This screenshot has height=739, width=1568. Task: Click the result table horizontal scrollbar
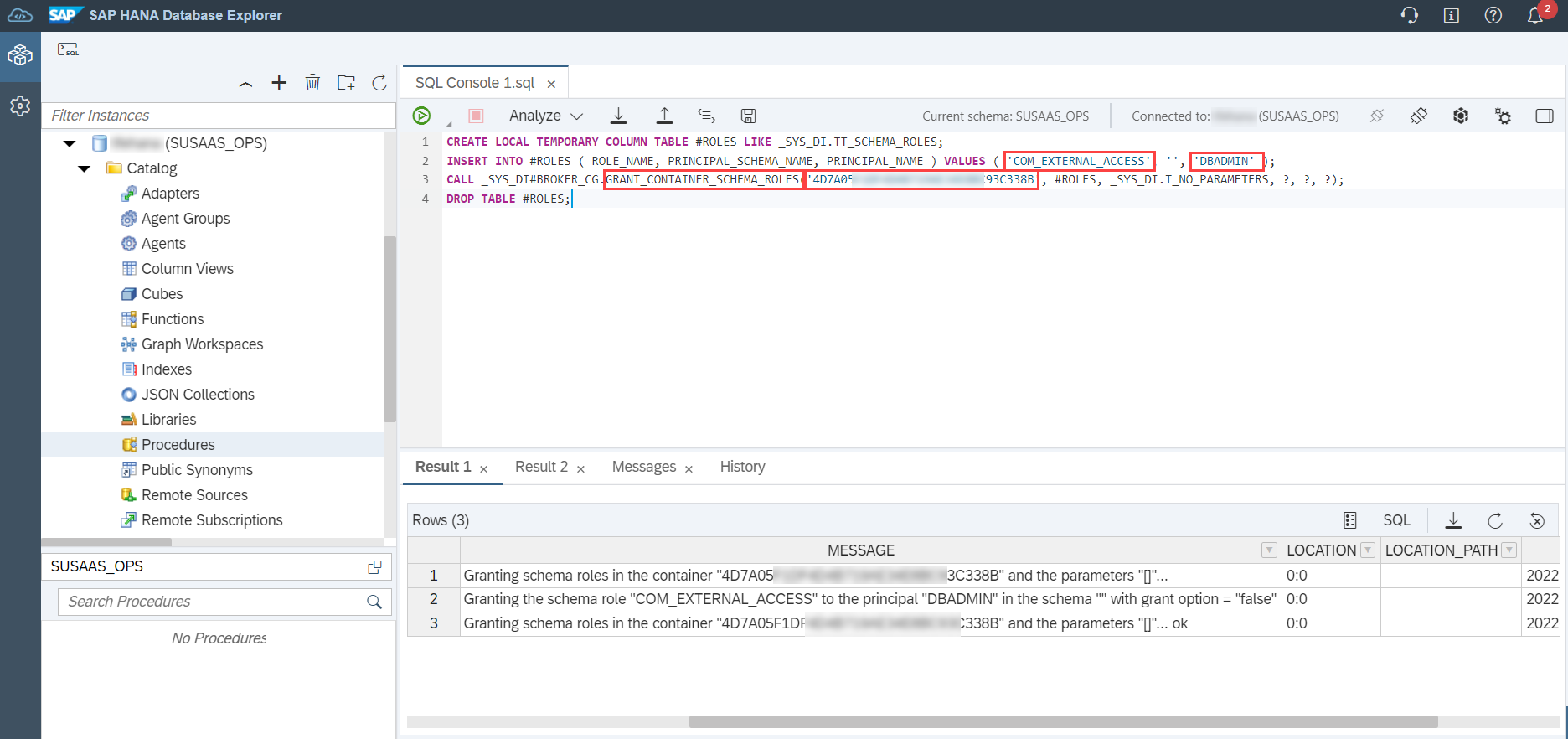1063,721
